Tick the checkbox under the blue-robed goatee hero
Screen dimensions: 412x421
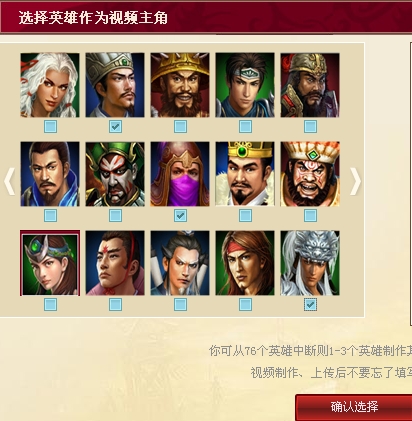(x=50, y=216)
